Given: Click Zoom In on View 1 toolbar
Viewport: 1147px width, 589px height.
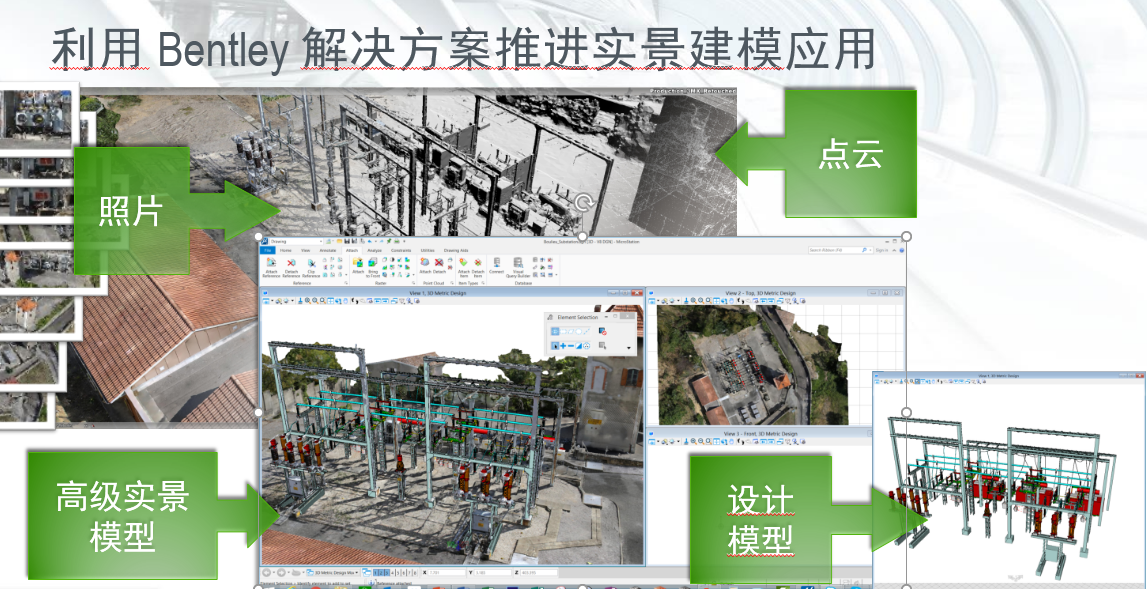Looking at the screenshot, I should click(308, 301).
